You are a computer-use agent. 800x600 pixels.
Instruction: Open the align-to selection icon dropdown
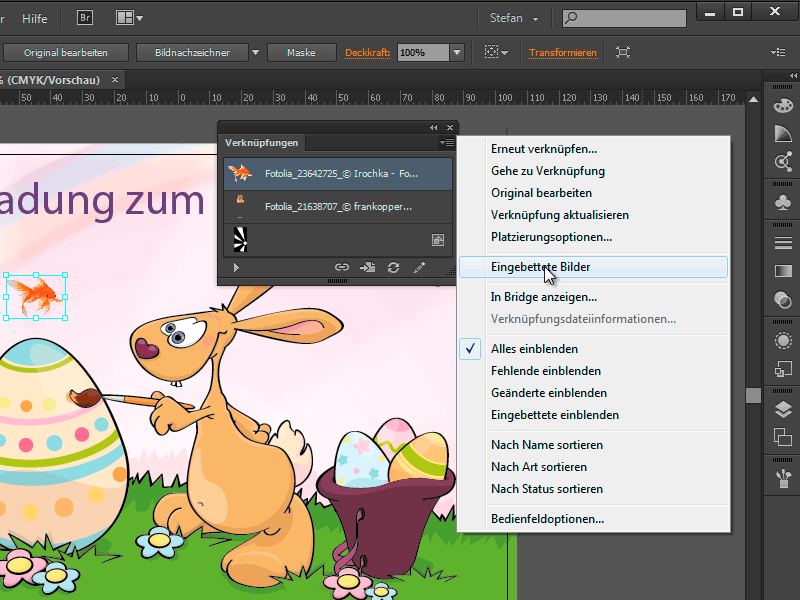(496, 52)
